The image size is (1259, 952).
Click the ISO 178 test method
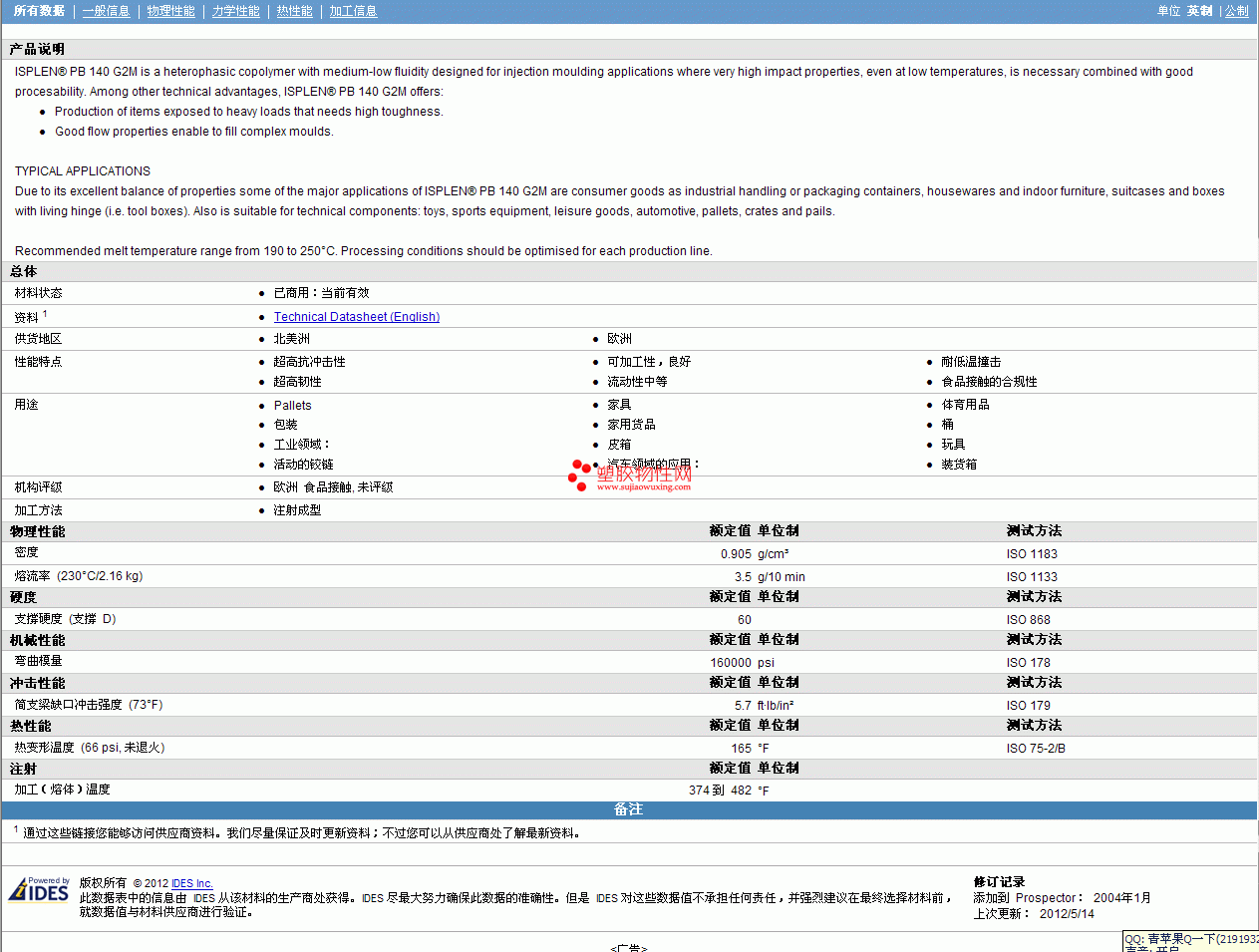[x=1028, y=663]
